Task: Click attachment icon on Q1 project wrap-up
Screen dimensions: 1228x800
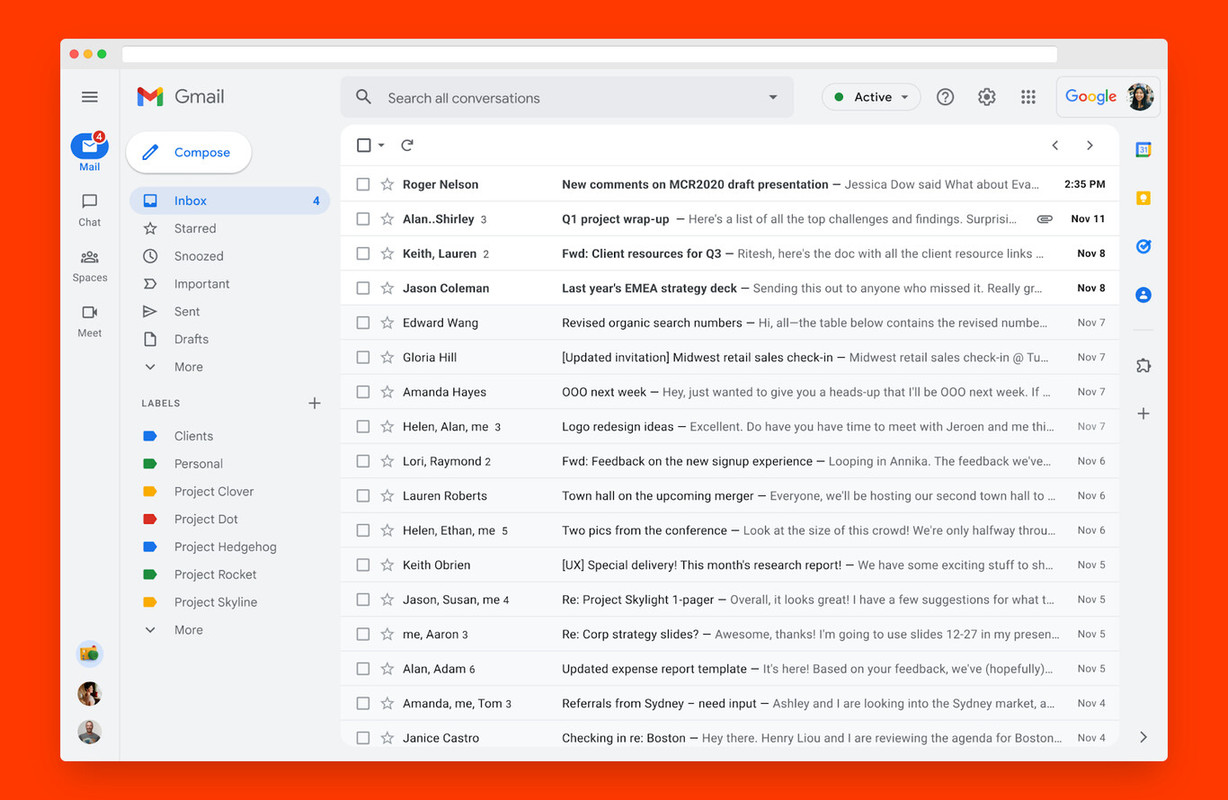Action: tap(1044, 219)
